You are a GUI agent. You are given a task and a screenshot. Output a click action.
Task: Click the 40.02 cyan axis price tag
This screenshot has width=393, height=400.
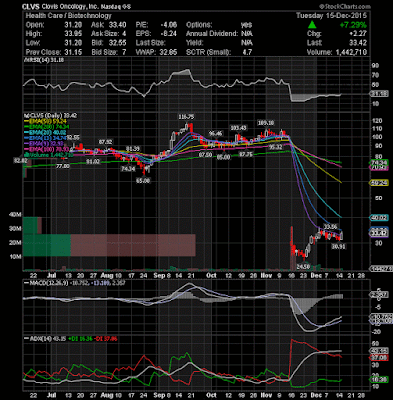(x=379, y=218)
